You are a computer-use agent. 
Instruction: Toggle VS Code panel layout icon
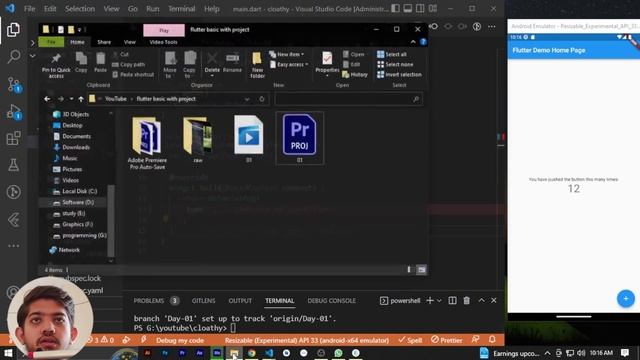click(408, 8)
